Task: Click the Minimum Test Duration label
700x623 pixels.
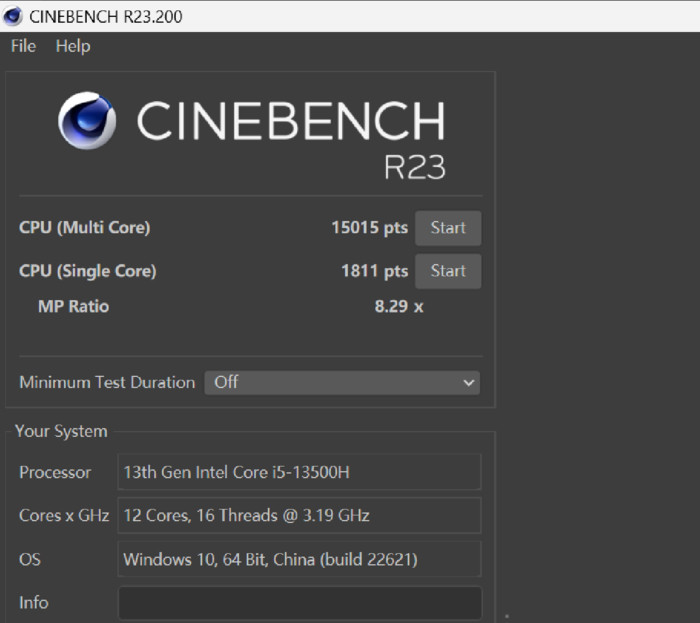Action: coord(107,382)
